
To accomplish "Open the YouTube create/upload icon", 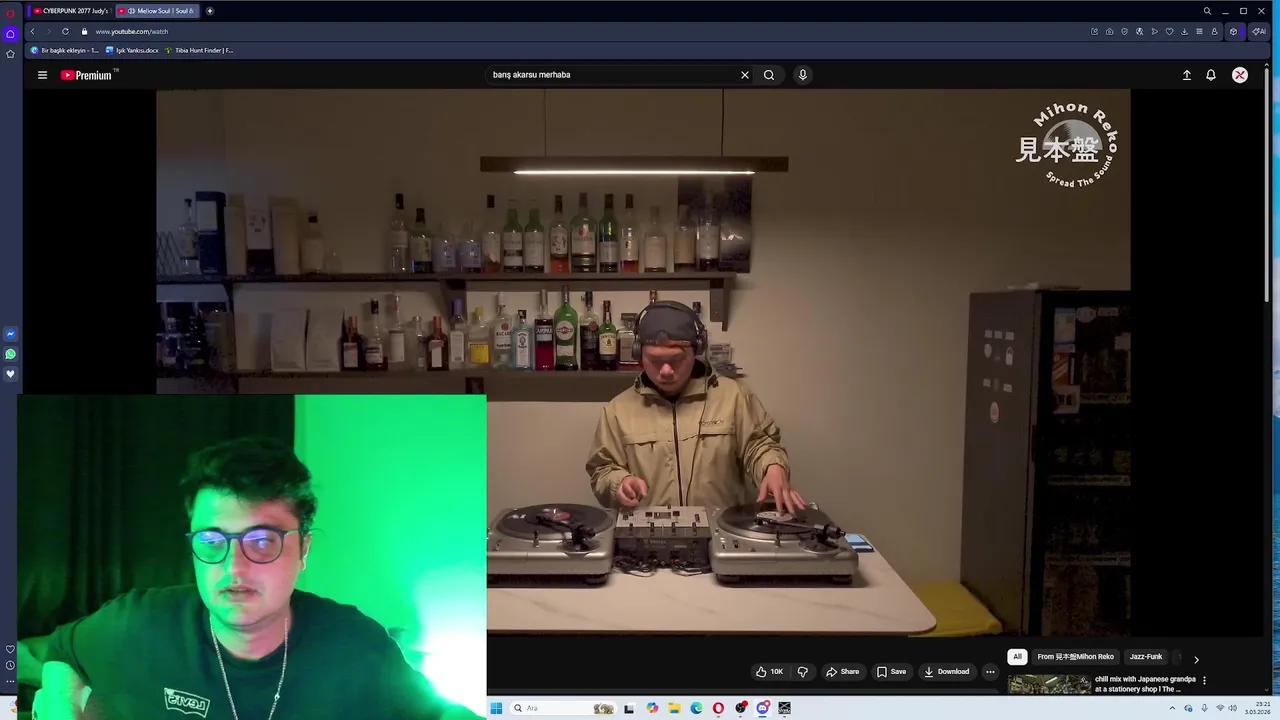I will point(1187,75).
